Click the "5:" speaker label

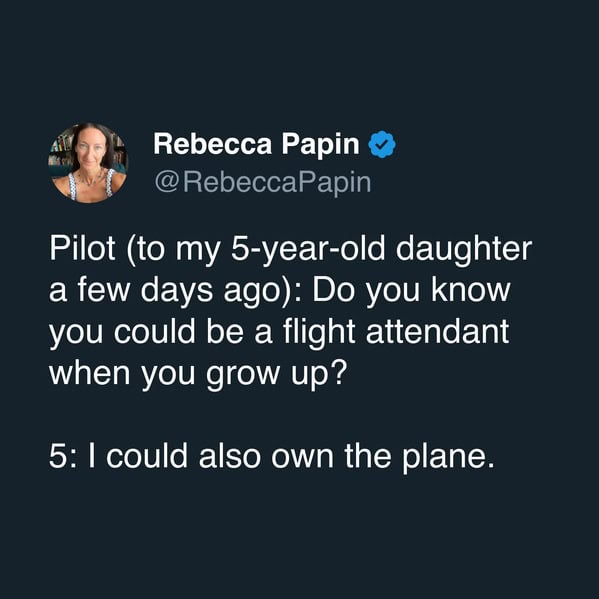64,457
